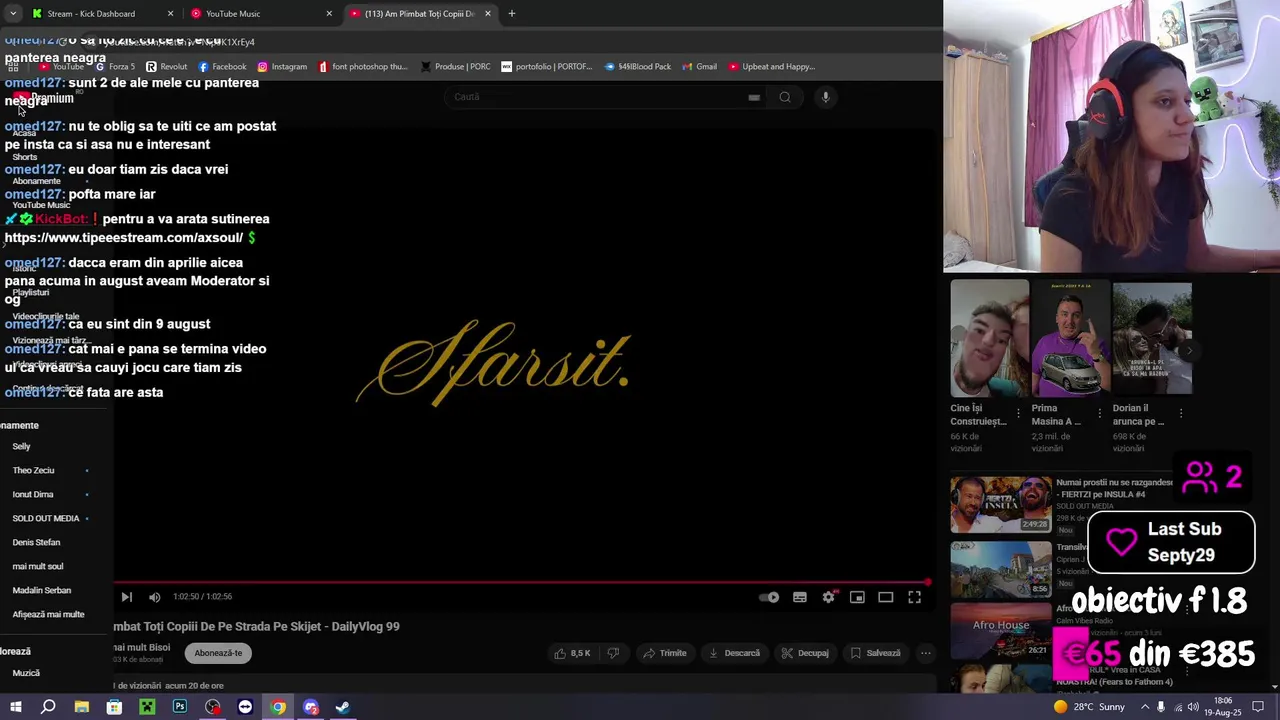The image size is (1280, 720).
Task: Enable theater mode view
Action: click(x=885, y=597)
